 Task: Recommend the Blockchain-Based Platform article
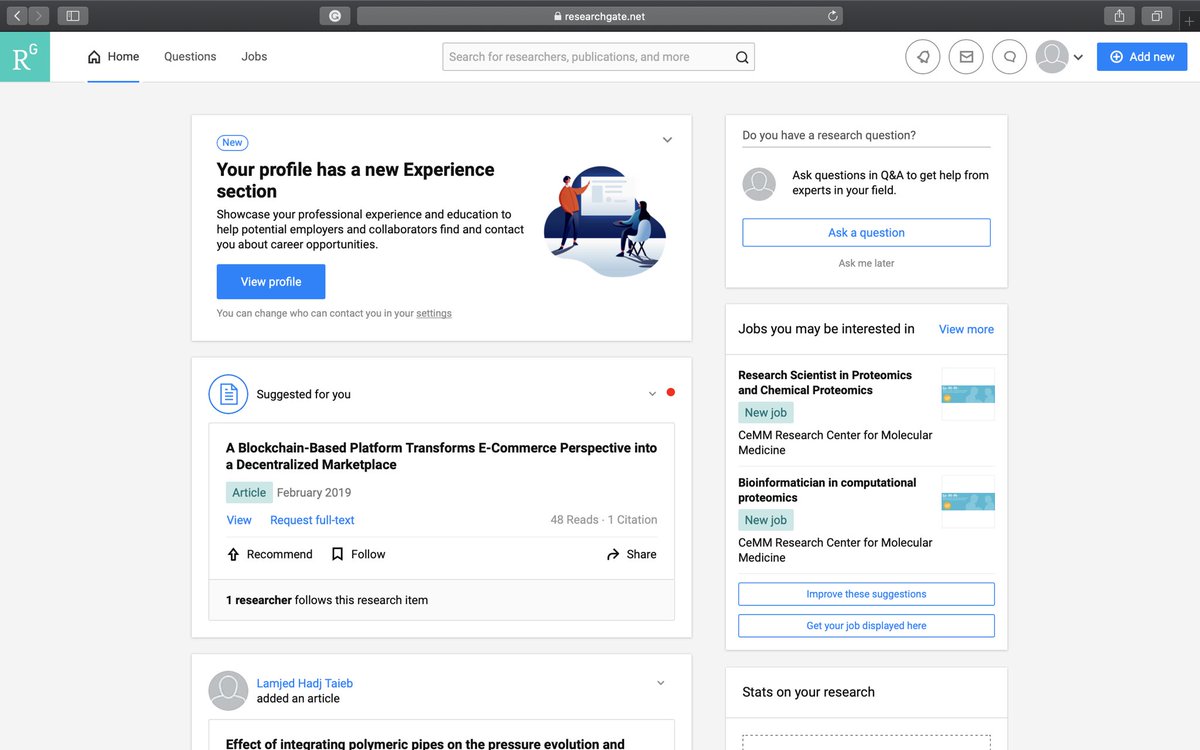(x=269, y=554)
